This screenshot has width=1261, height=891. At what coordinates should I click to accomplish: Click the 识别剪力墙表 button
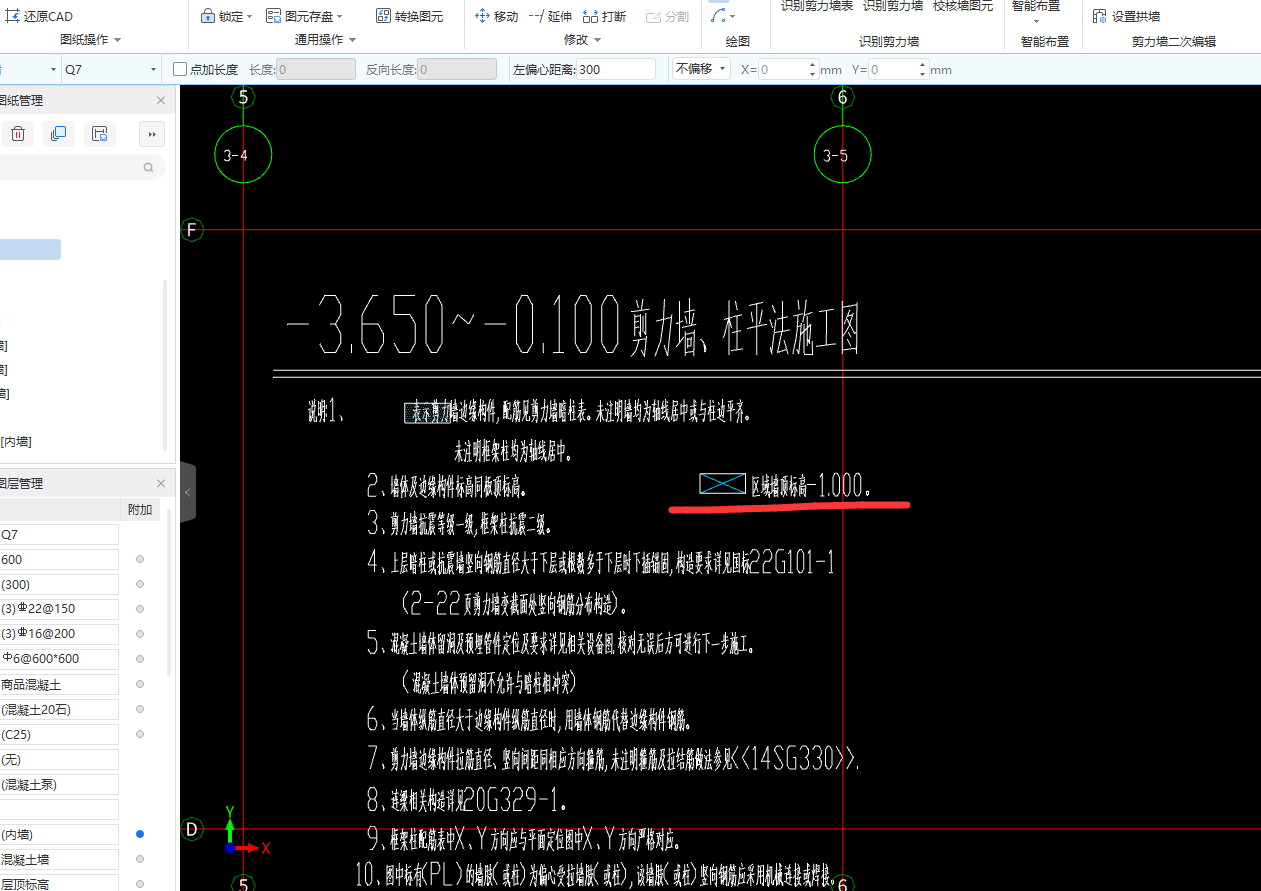pos(817,7)
